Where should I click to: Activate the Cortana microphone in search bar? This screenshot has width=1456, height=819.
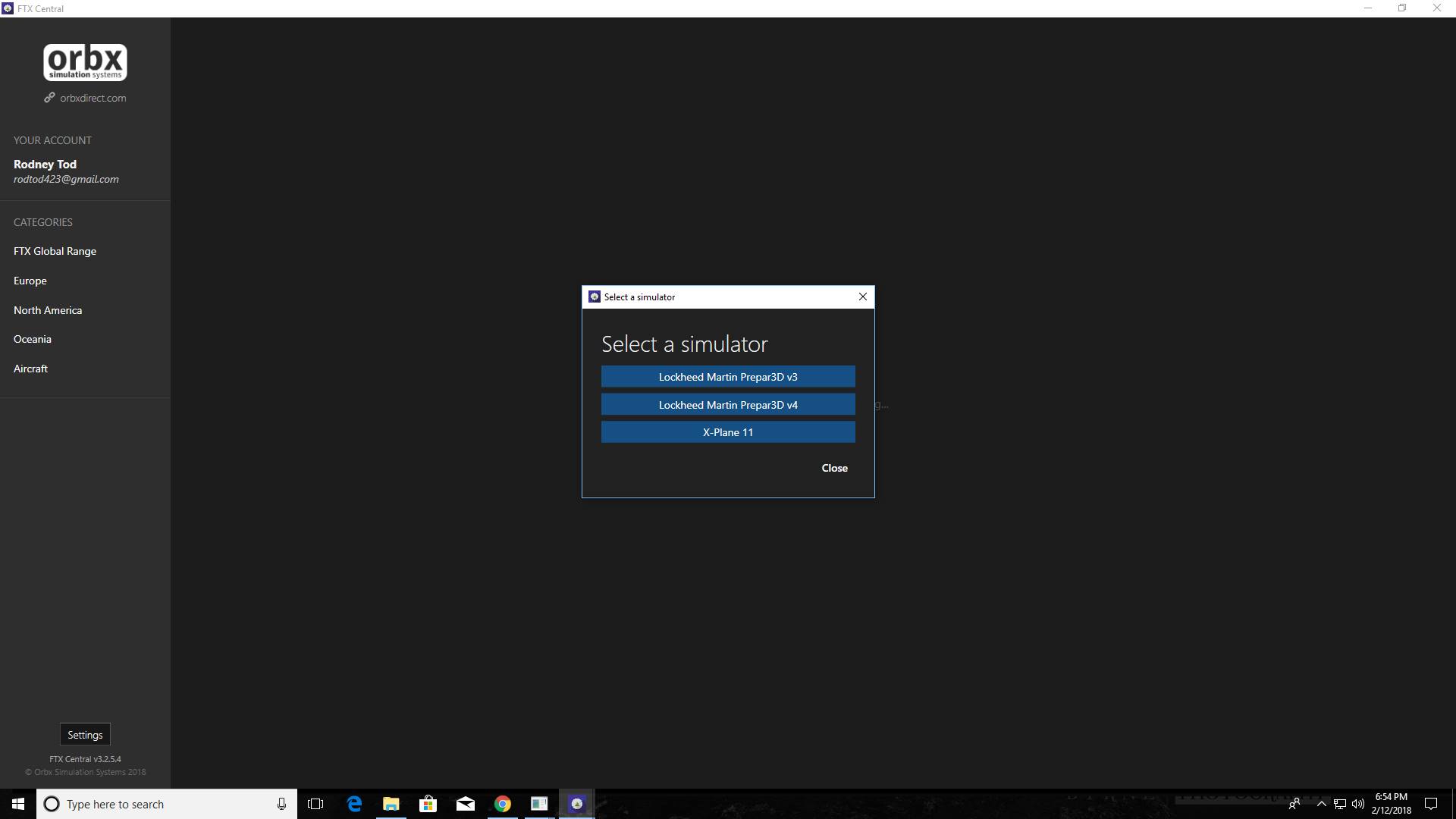tap(281, 804)
